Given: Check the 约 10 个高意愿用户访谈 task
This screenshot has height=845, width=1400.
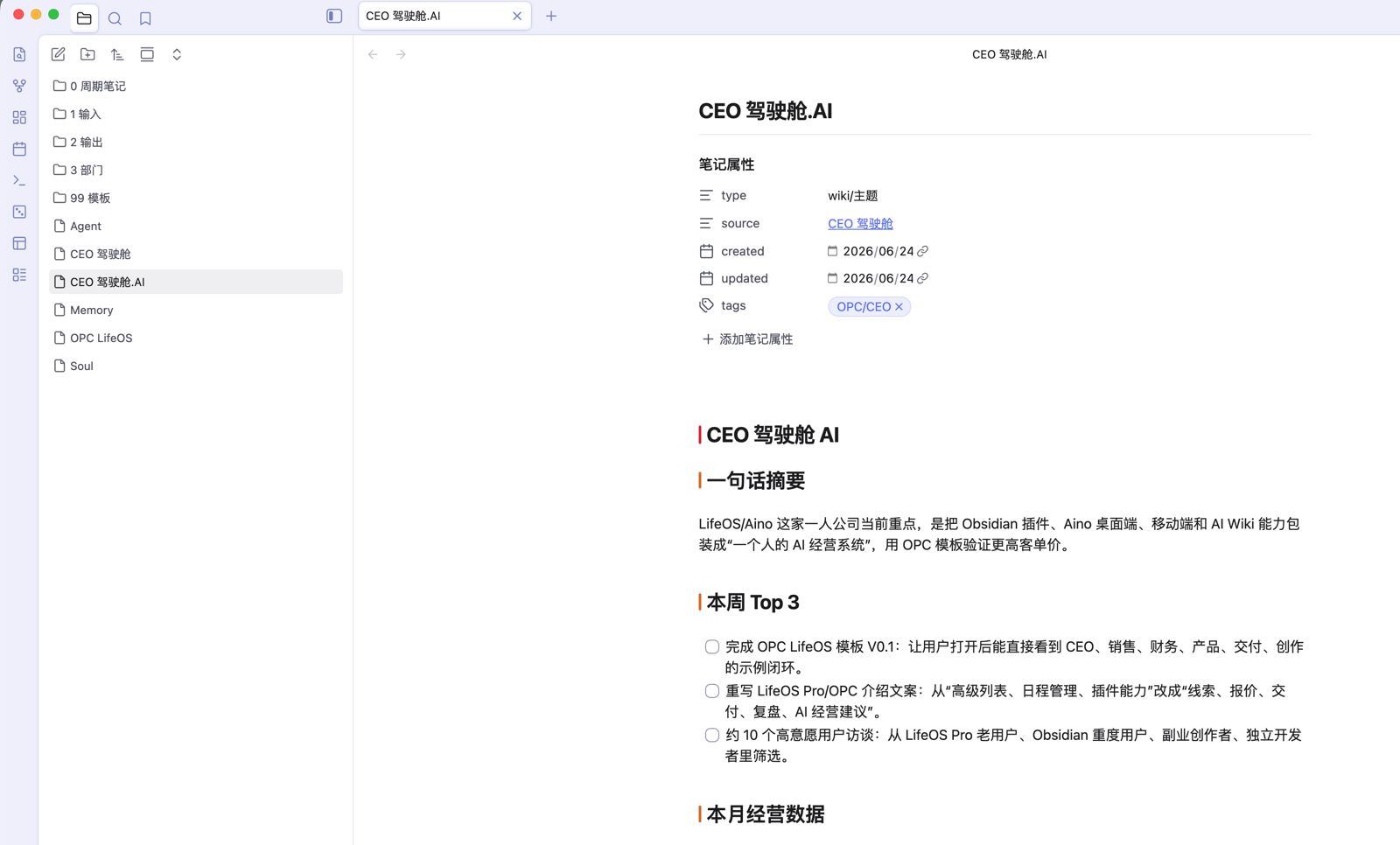Looking at the screenshot, I should click(712, 736).
